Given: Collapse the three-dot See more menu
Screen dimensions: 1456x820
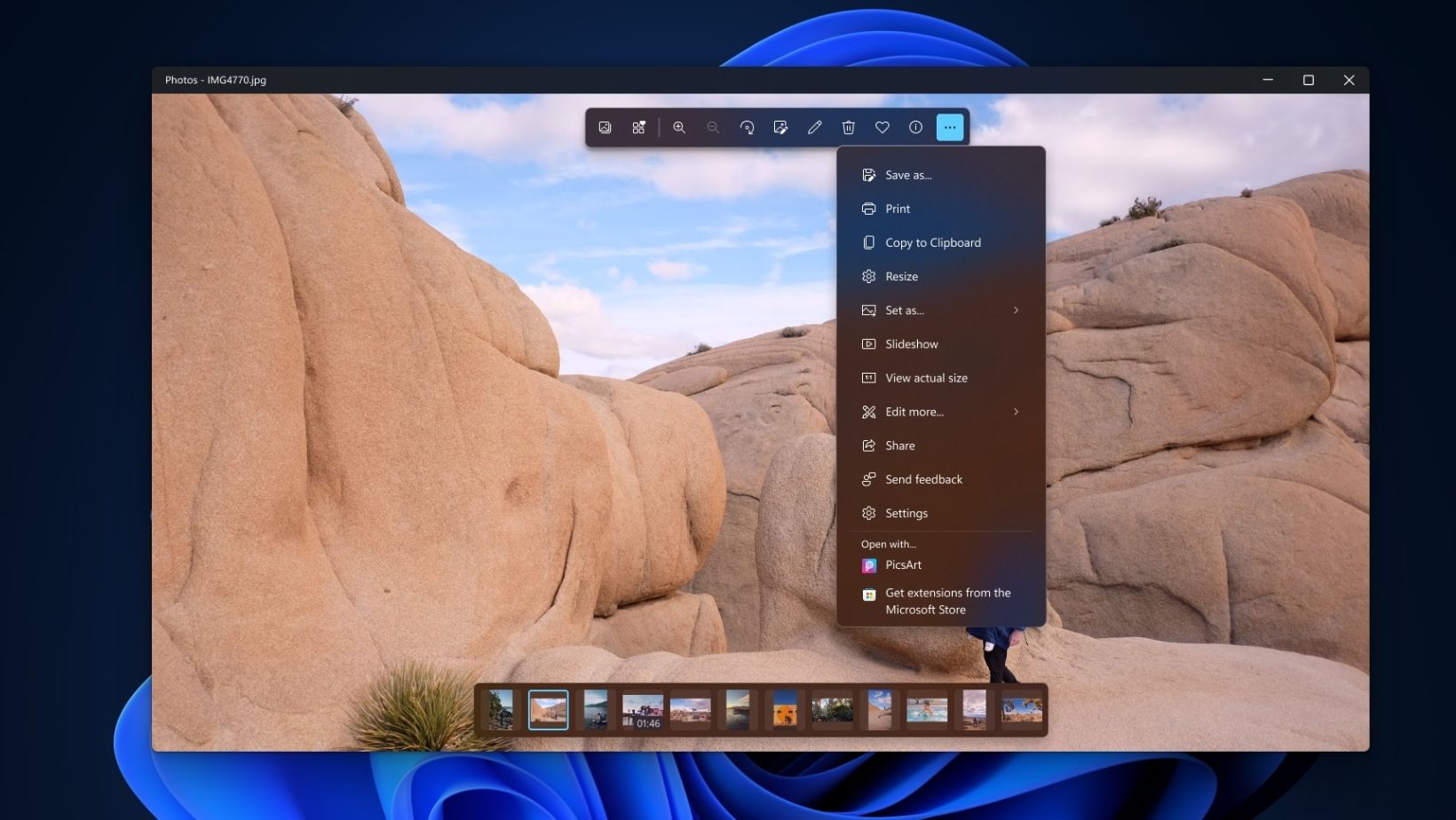Looking at the screenshot, I should coord(949,128).
